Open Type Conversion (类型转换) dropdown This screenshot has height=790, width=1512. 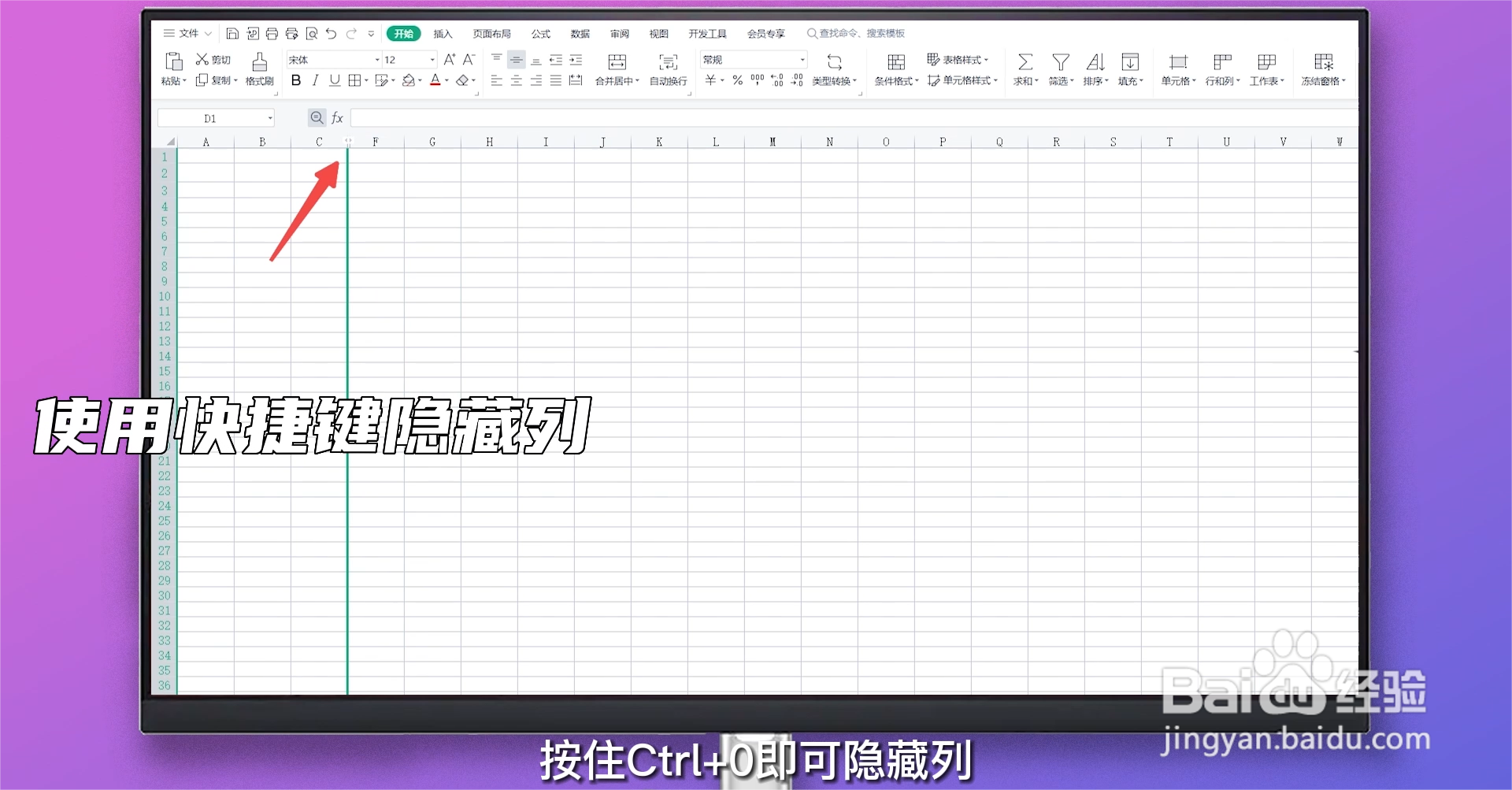834,69
